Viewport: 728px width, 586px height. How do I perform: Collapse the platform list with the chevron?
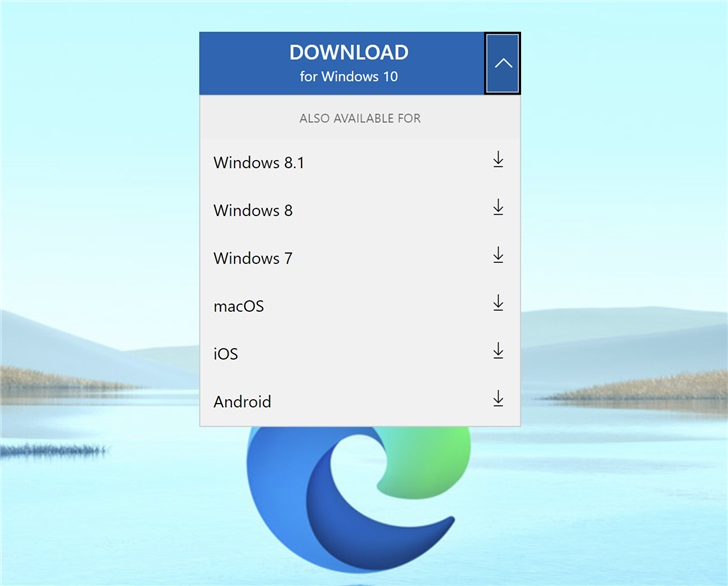coord(503,63)
